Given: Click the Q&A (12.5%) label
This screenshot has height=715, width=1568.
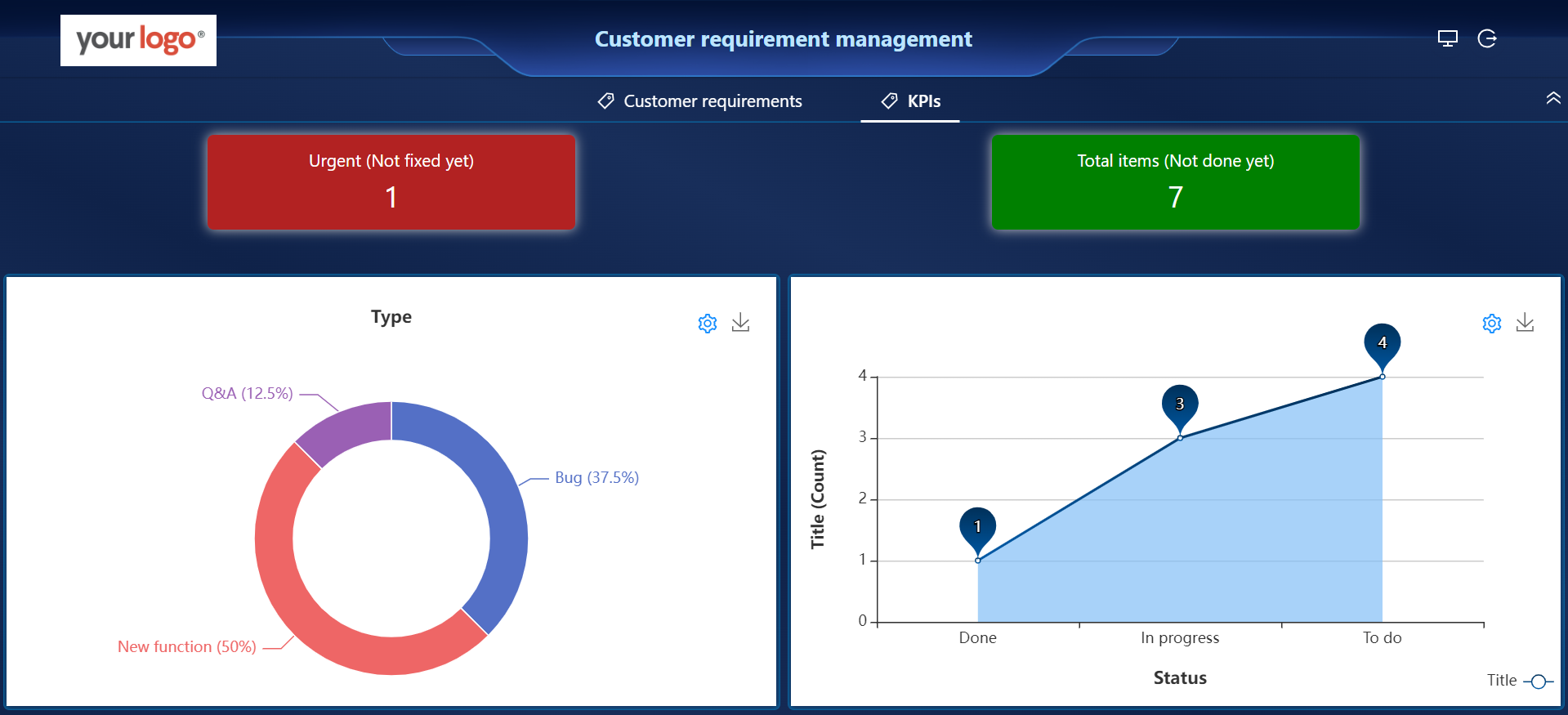Looking at the screenshot, I should tap(247, 394).
